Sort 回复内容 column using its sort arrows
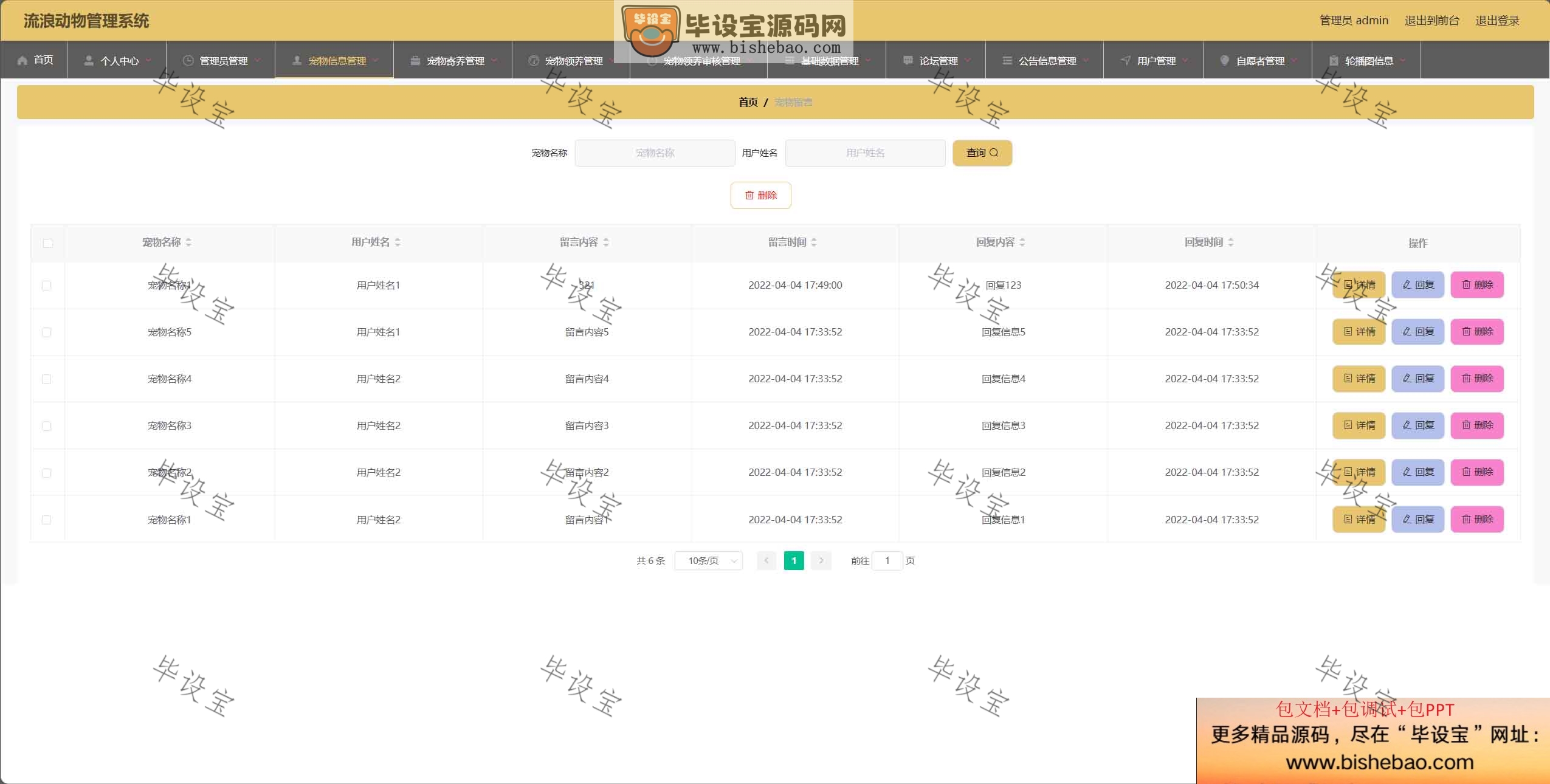 [1022, 242]
